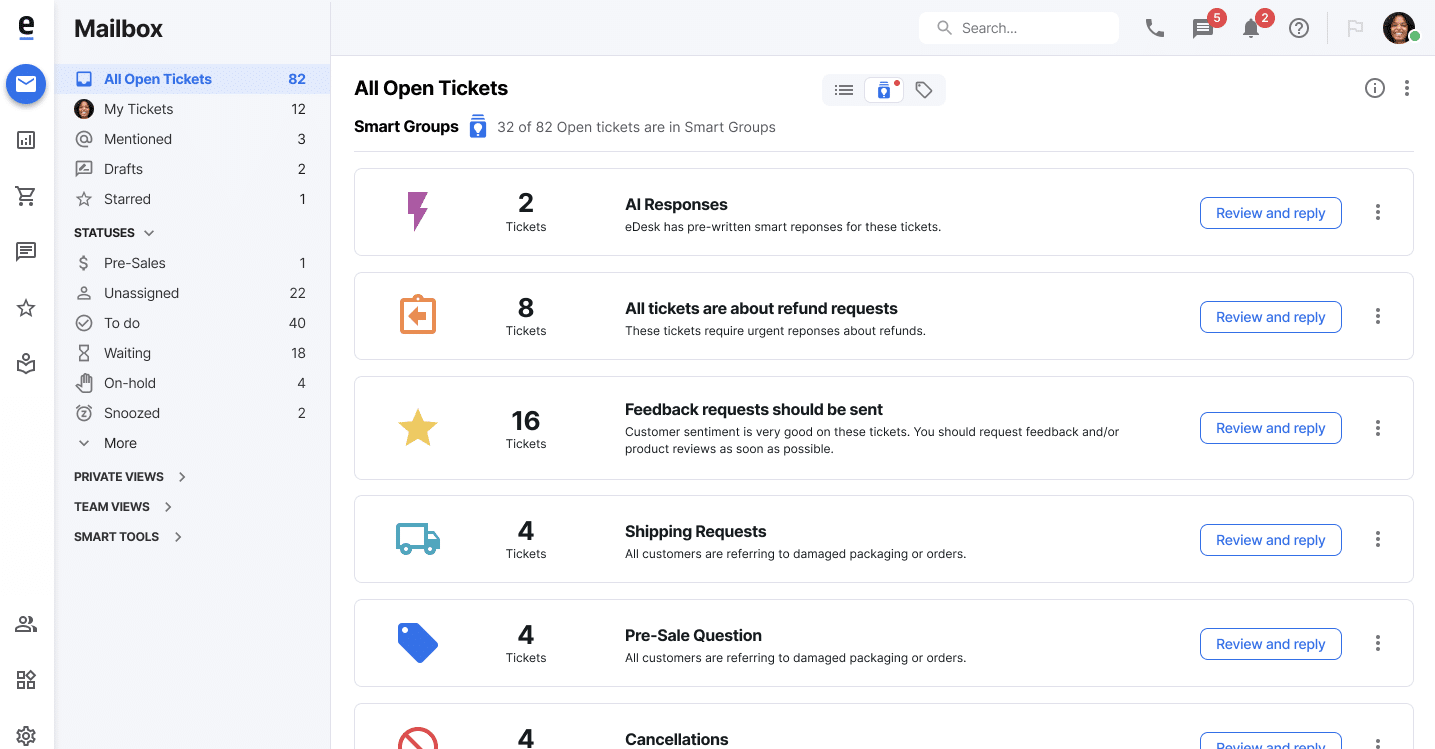Click the help question mark icon

(1299, 28)
